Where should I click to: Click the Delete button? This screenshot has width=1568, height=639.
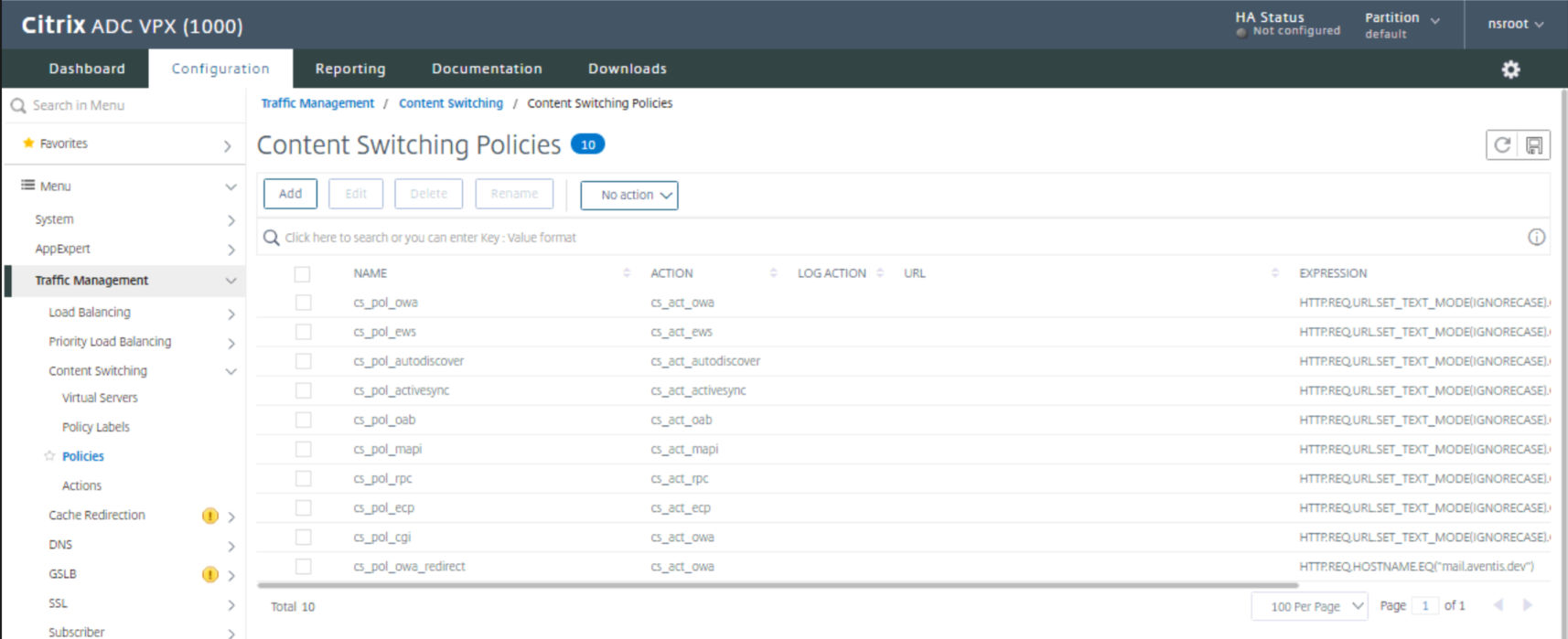(x=429, y=194)
